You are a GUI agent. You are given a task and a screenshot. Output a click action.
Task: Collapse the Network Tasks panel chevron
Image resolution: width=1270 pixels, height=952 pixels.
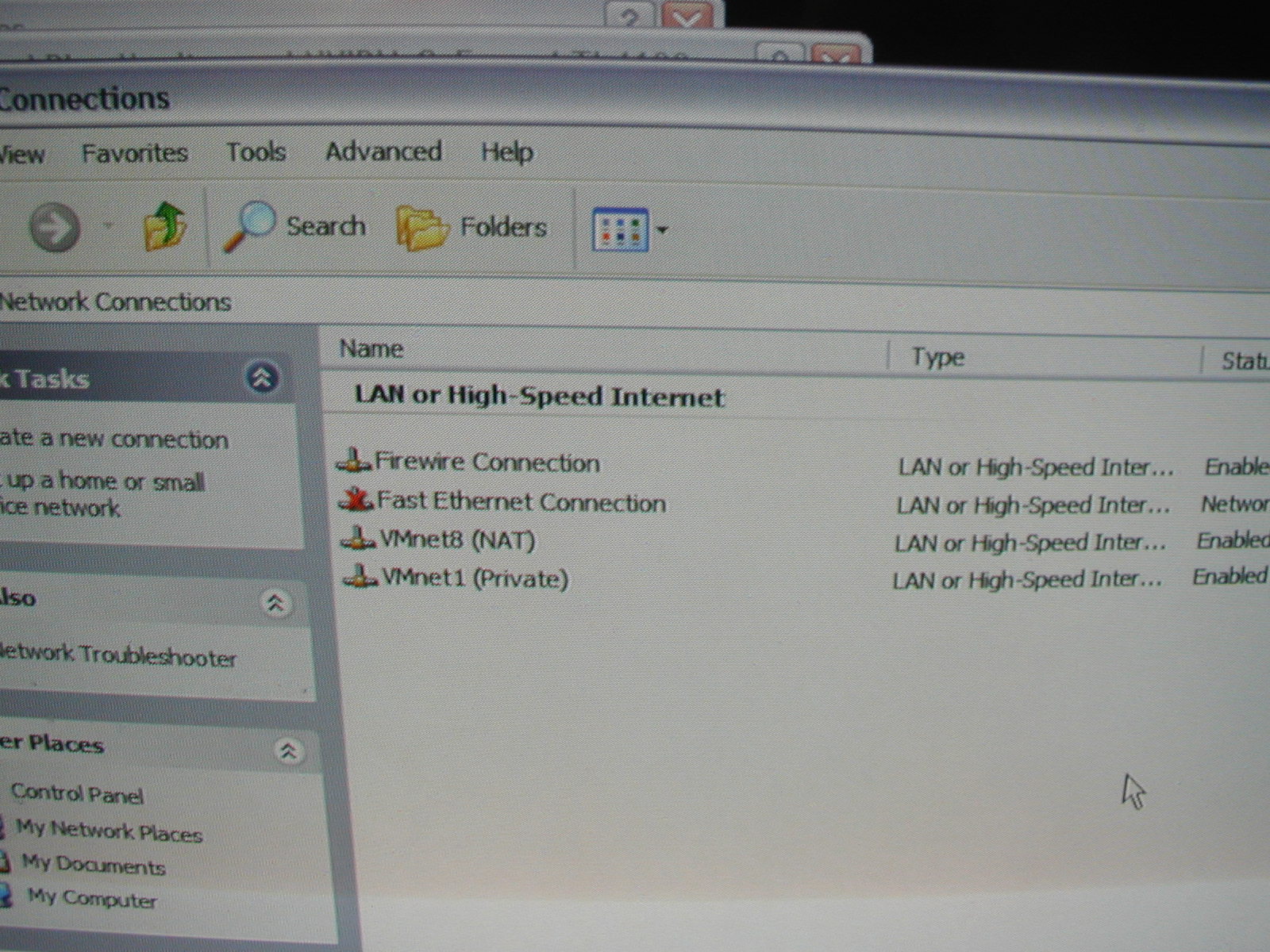[x=262, y=378]
